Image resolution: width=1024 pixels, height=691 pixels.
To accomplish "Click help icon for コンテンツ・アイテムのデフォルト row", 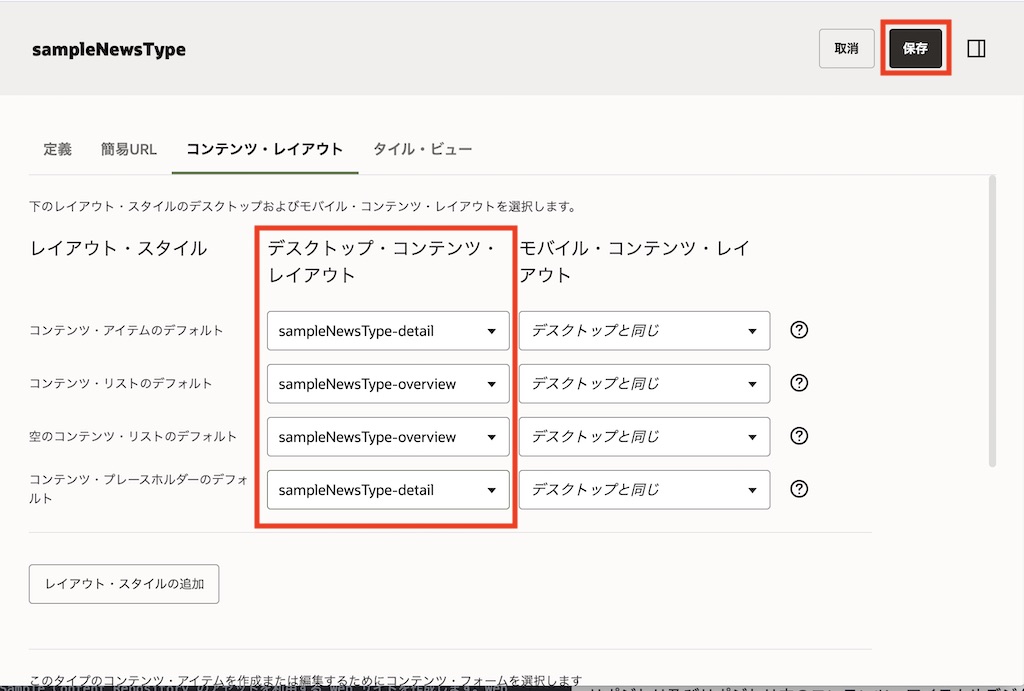I will [x=799, y=330].
